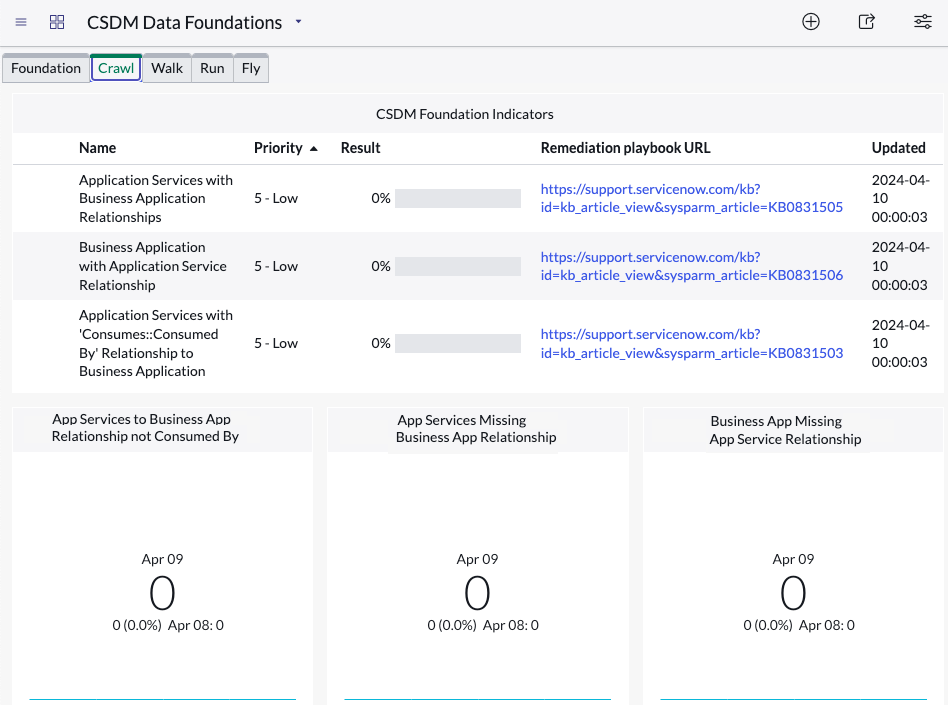This screenshot has width=948, height=705.
Task: Select 'Application Services with Business Application Relationships' row name
Action: tap(156, 198)
